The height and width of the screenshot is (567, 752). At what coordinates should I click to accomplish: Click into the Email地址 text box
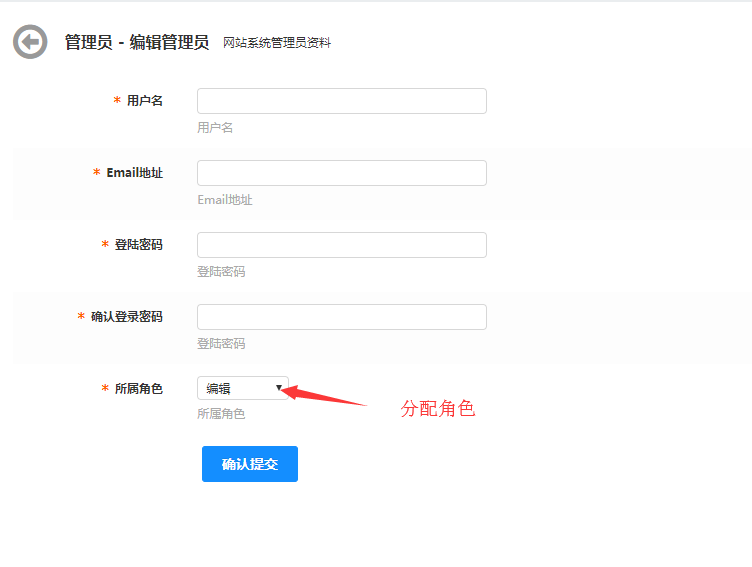click(x=341, y=173)
